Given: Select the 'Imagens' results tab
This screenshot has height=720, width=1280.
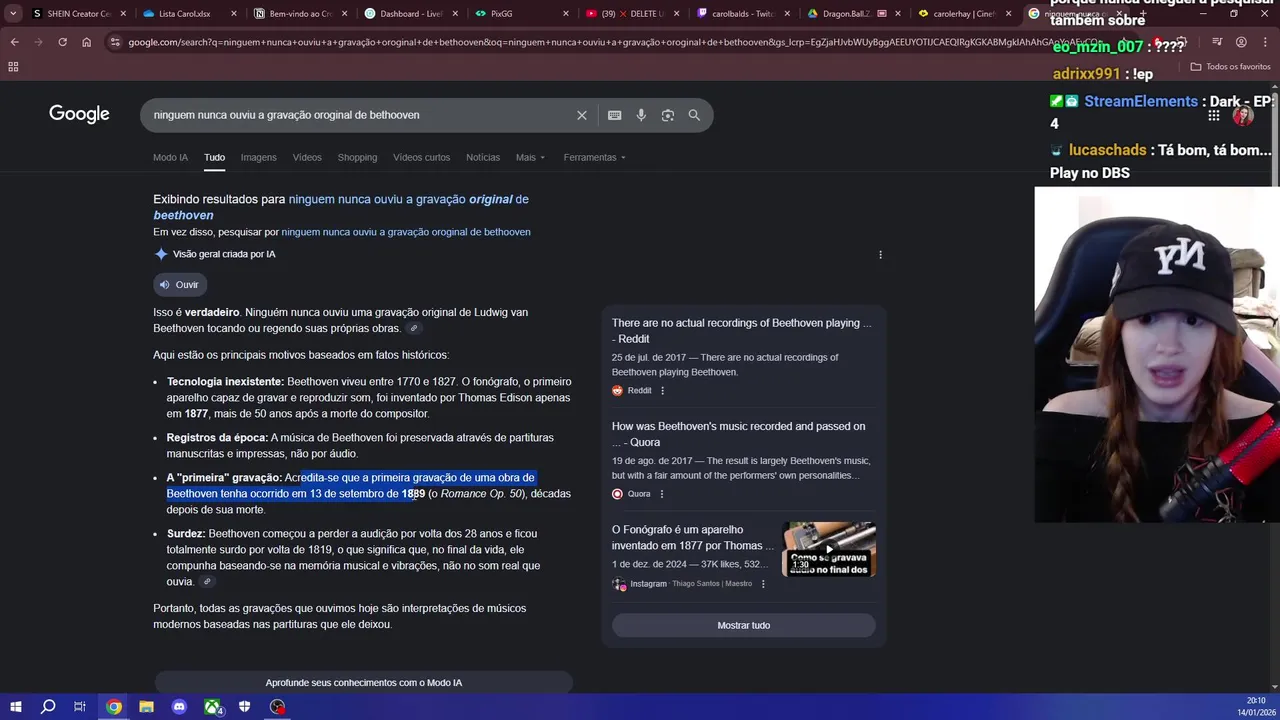Looking at the screenshot, I should coord(258,157).
